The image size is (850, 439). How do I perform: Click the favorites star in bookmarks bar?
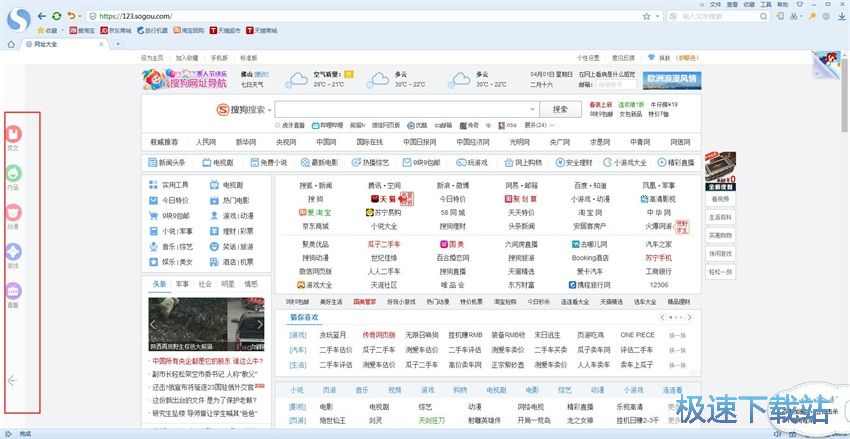40,31
